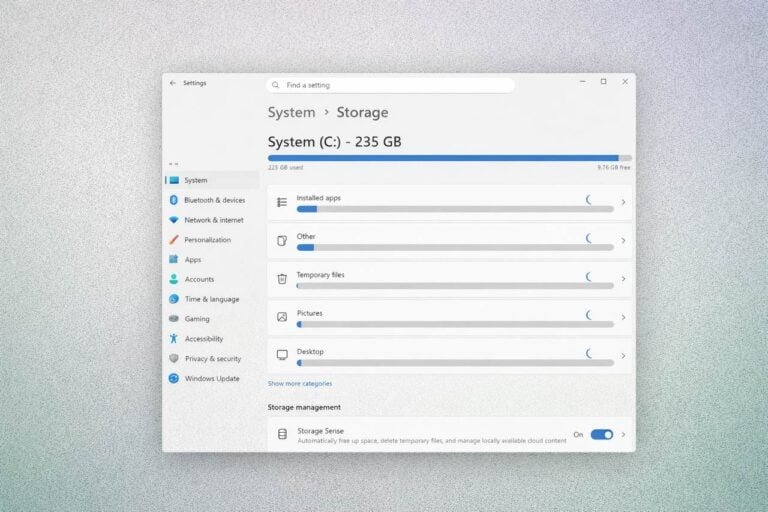Screen dimensions: 768x512
Task: Expand the Pictures category chevron
Action: 623,317
